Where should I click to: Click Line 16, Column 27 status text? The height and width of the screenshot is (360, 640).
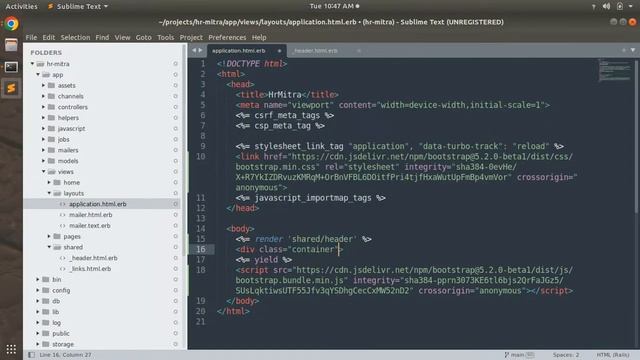65,355
